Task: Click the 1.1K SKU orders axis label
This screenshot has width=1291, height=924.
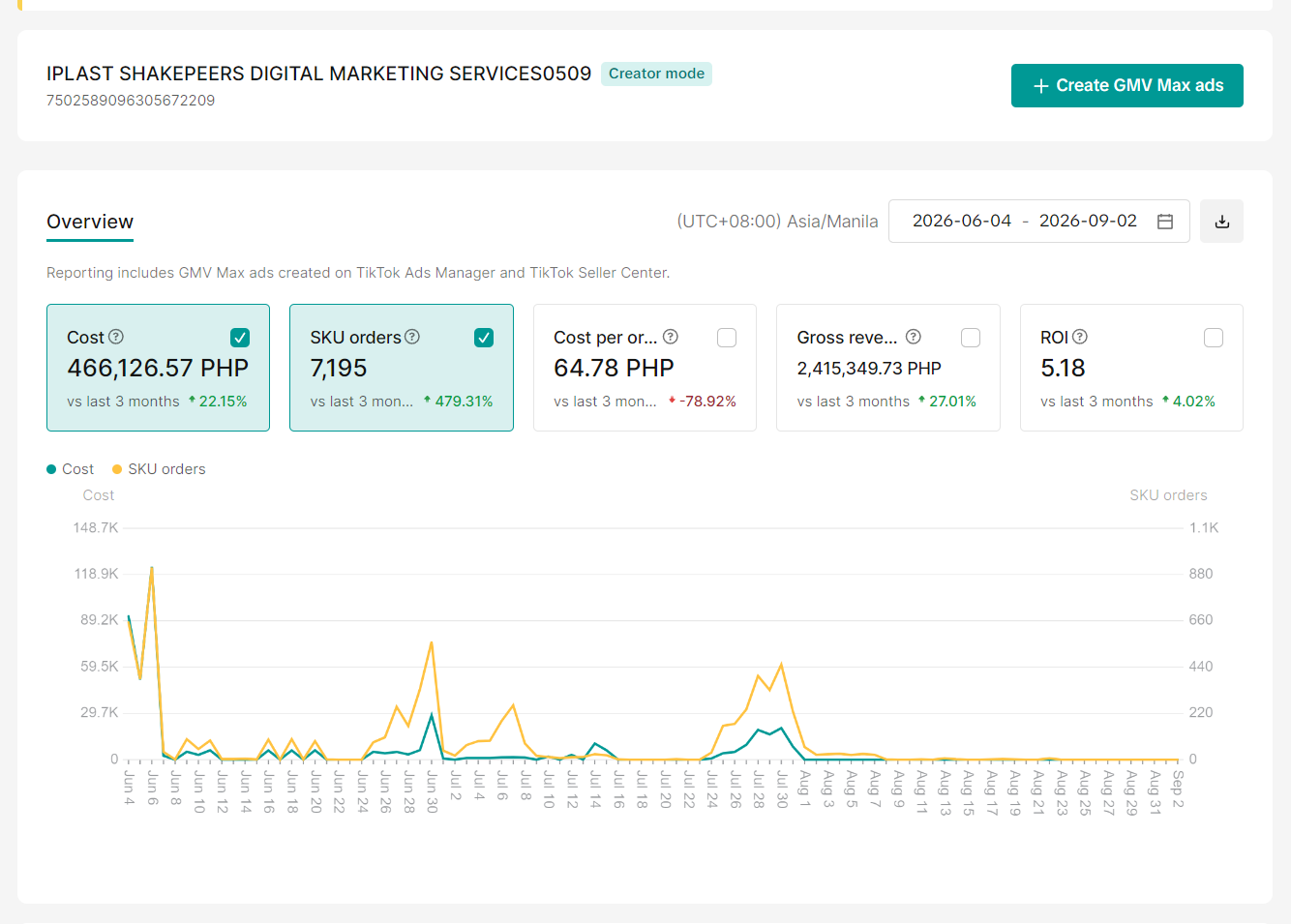Action: (x=1204, y=528)
